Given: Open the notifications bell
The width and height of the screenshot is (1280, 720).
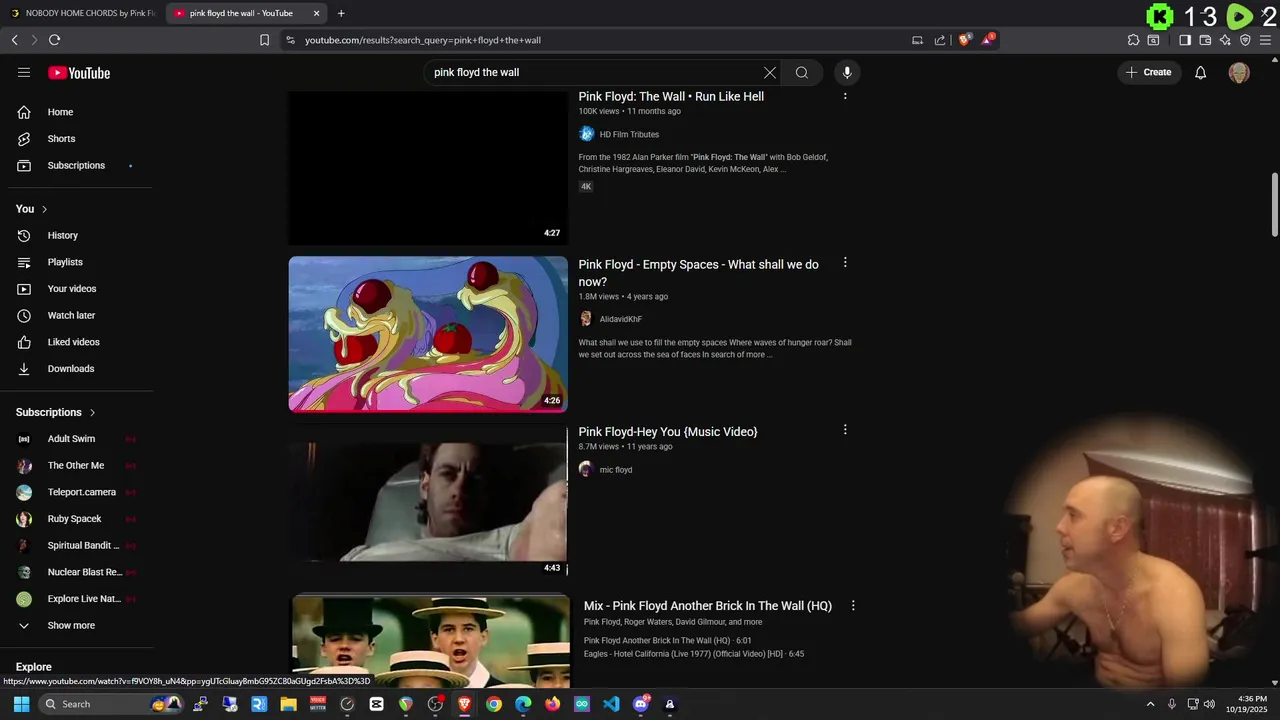Looking at the screenshot, I should point(1201,72).
